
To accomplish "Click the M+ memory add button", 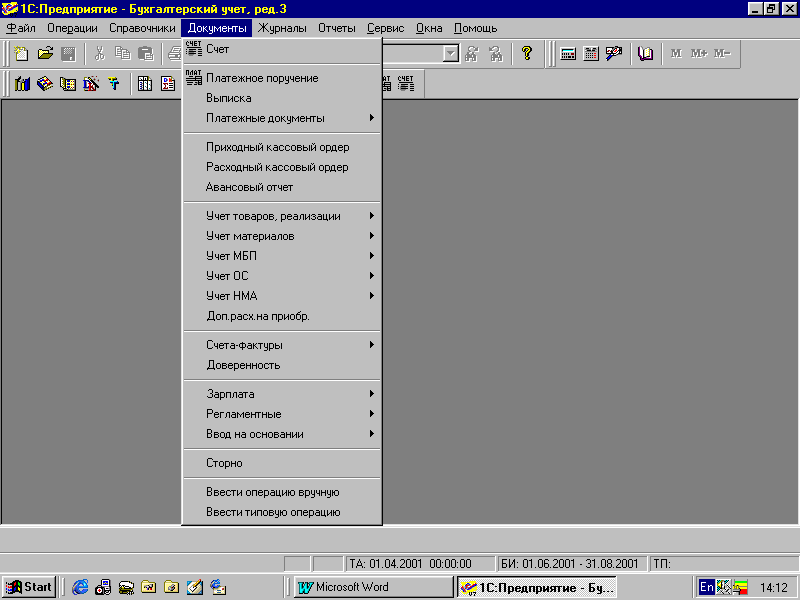I will pos(699,54).
